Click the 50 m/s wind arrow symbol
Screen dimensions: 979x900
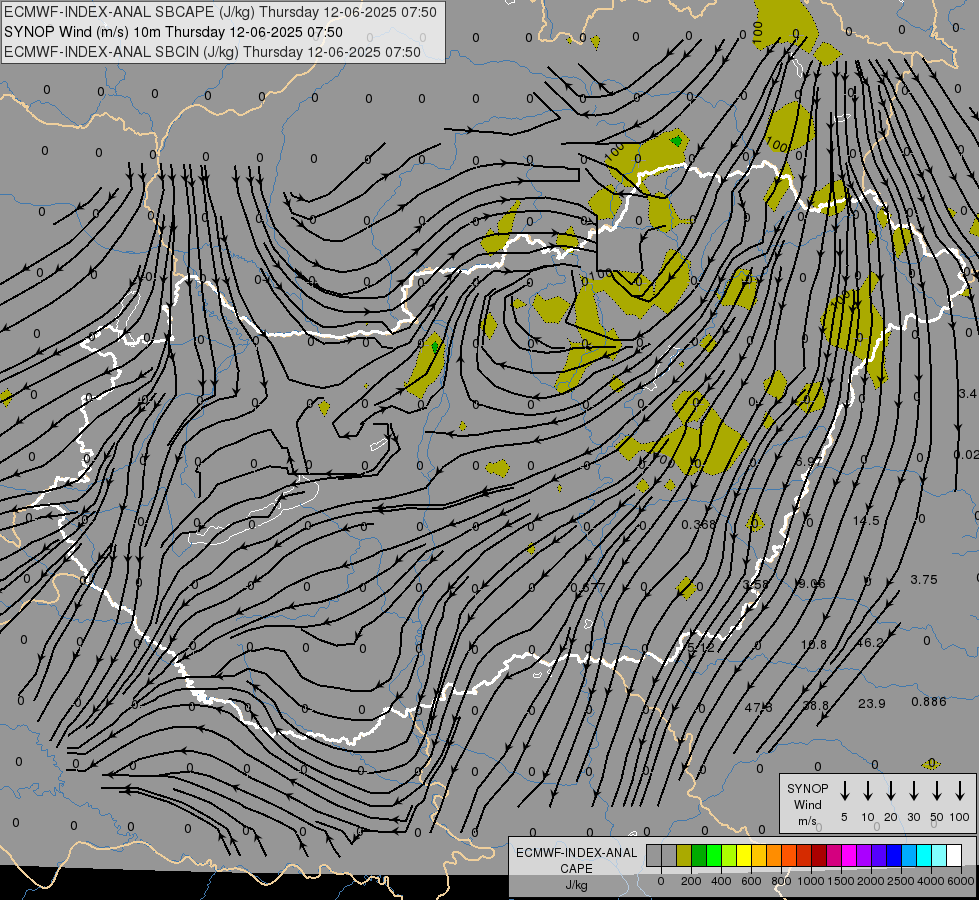tap(937, 791)
